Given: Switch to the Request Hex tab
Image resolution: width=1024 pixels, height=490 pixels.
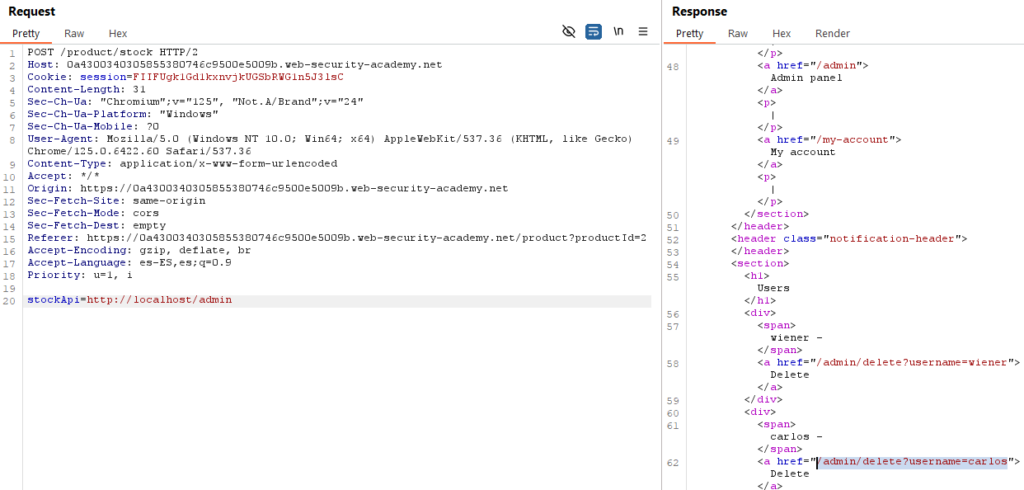Looking at the screenshot, I should point(118,33).
